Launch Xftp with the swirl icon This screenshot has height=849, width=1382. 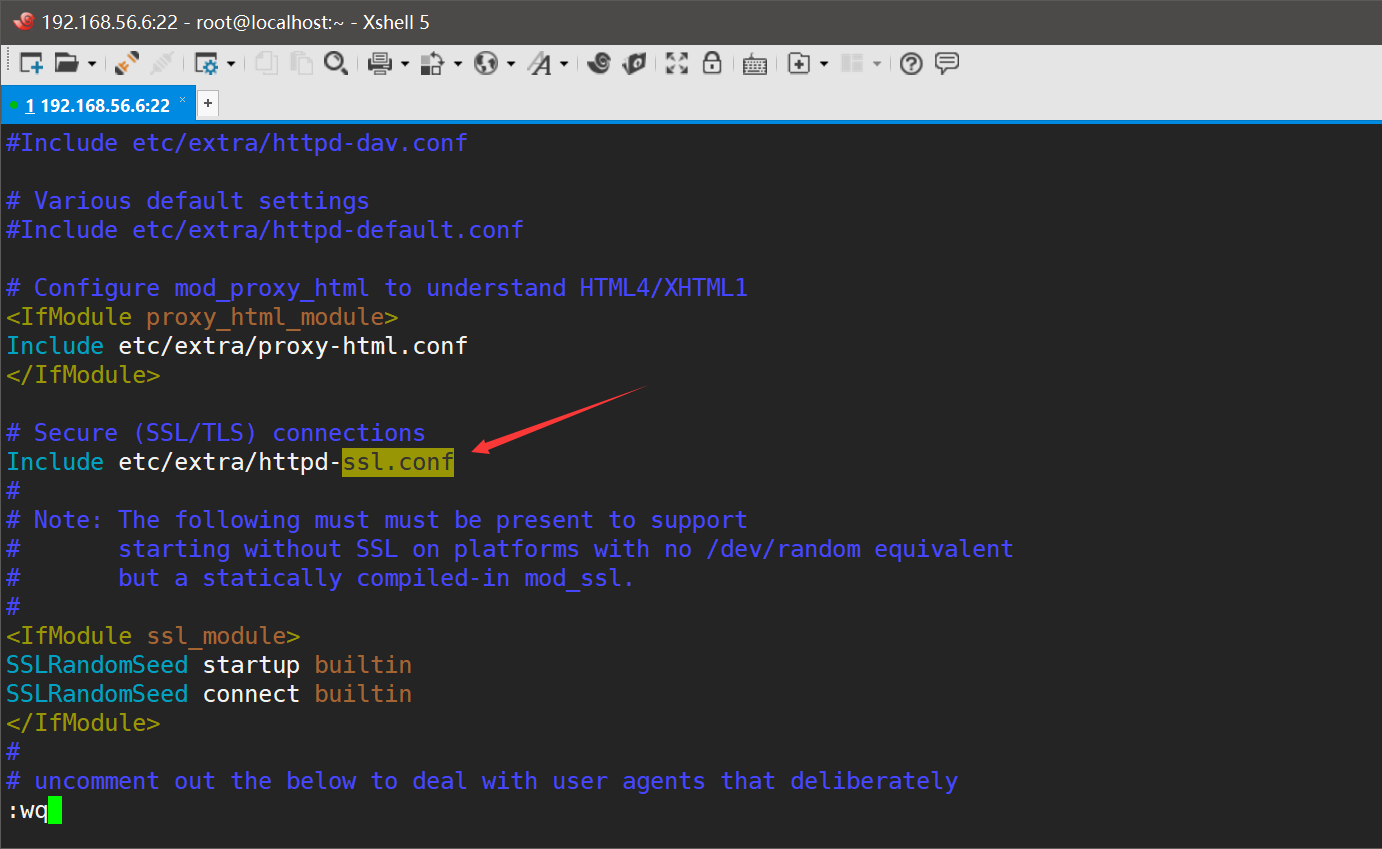pos(599,64)
